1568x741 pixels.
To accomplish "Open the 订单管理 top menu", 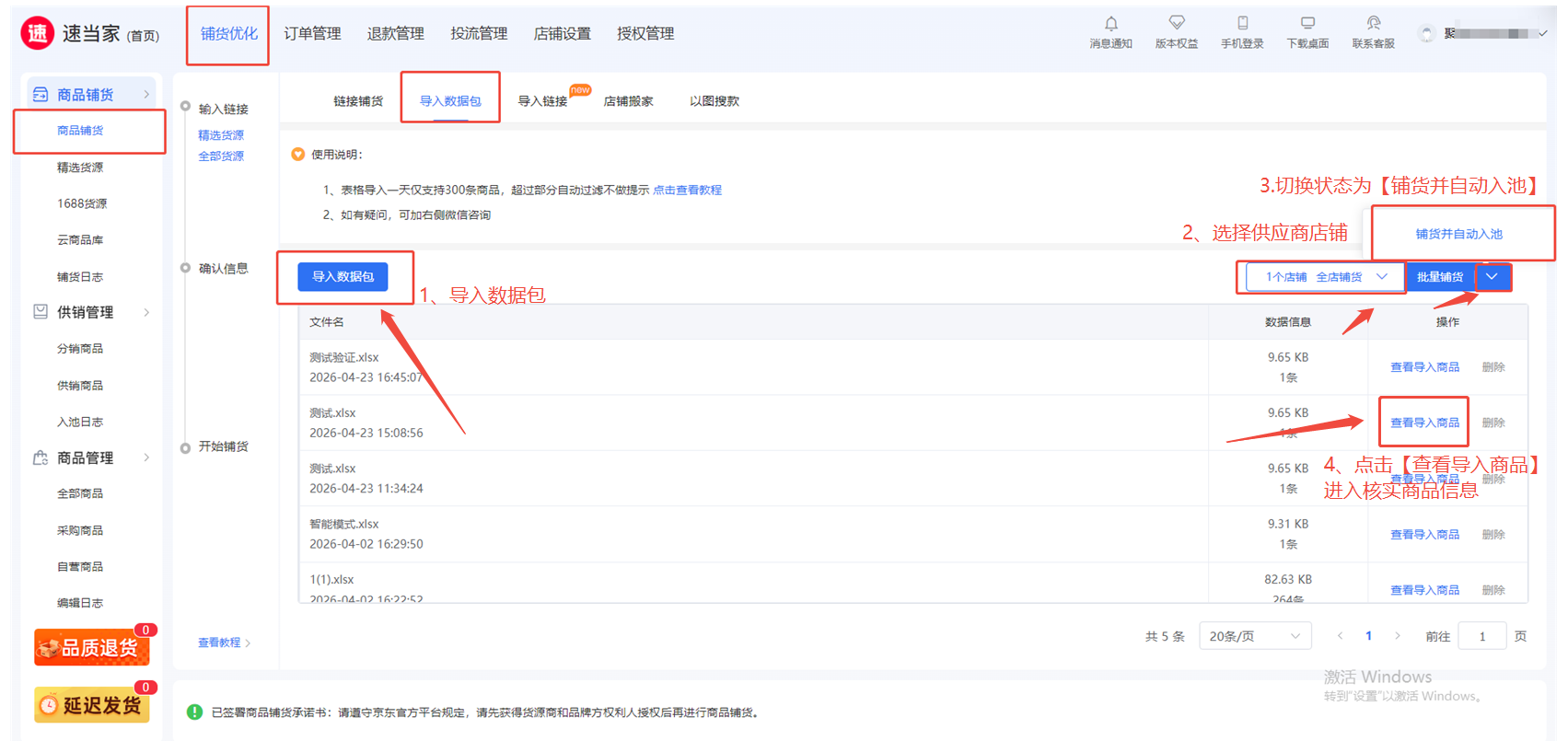I will click(x=312, y=34).
